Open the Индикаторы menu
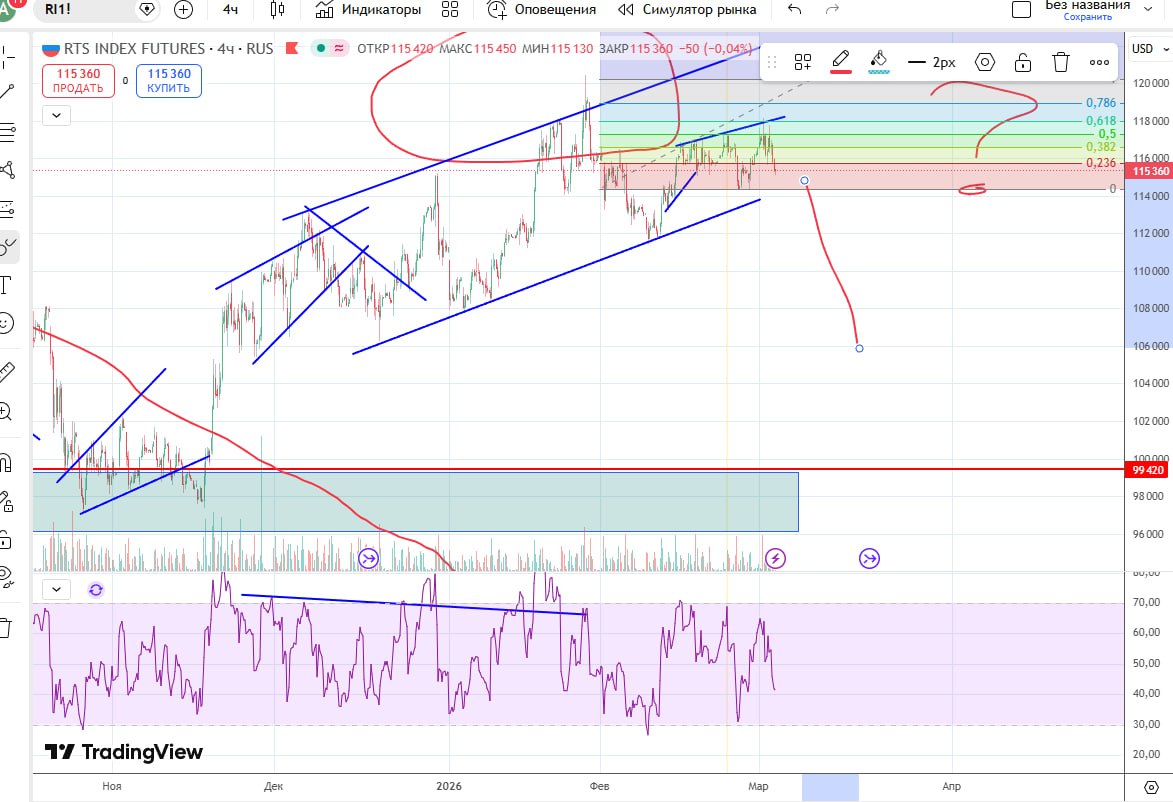Screen dimensions: 1173x802 tap(368, 10)
